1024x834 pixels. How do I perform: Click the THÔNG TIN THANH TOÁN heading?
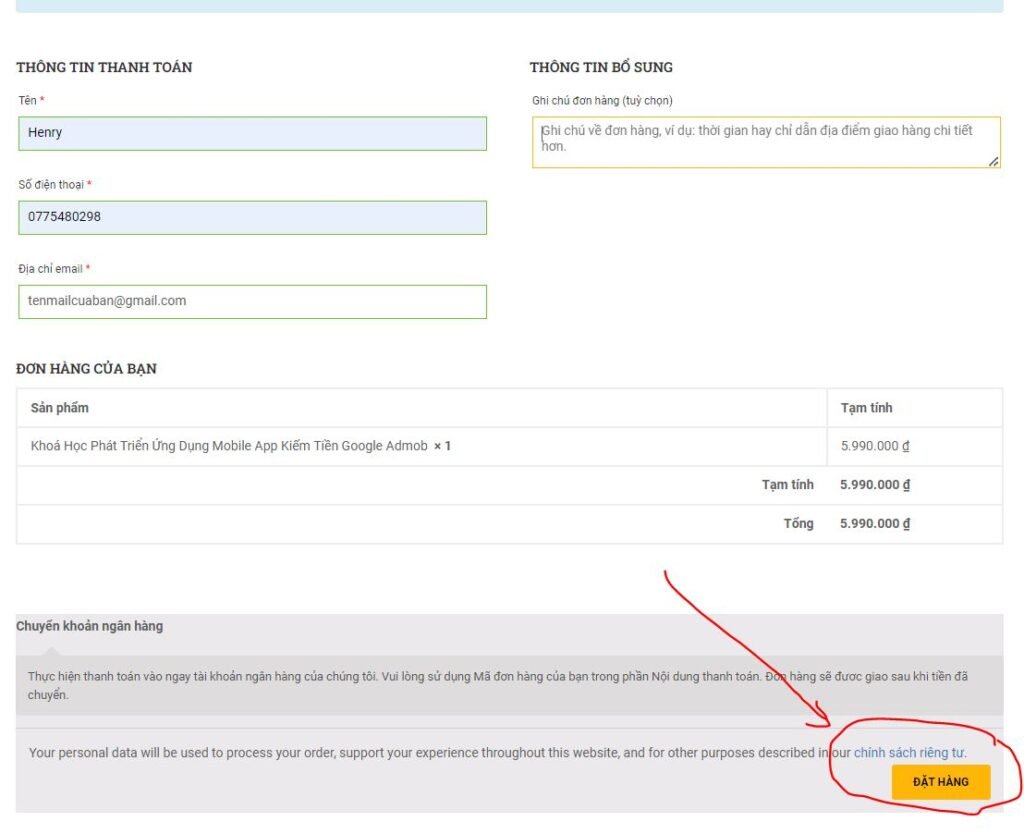[x=104, y=67]
